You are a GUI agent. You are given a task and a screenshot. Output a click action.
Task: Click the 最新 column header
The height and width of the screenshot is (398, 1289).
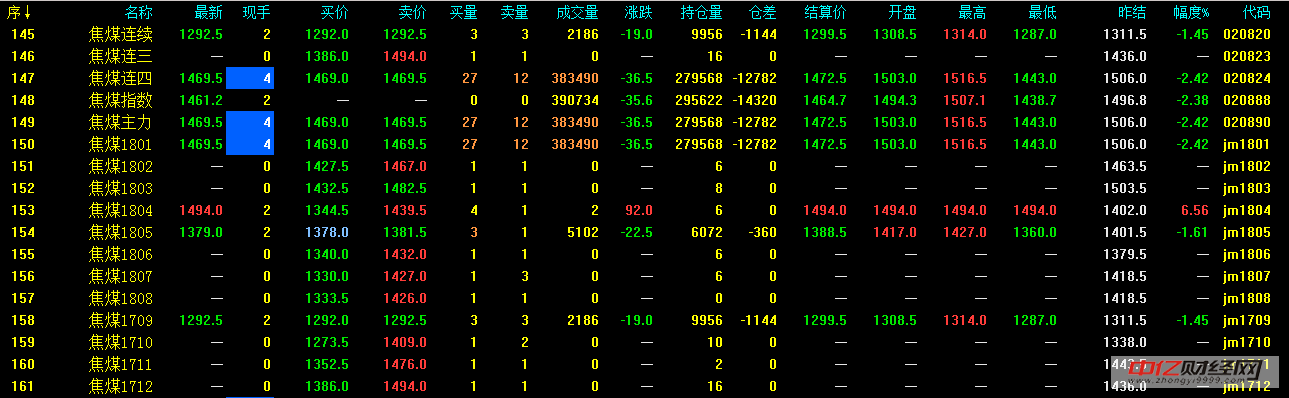tap(208, 12)
